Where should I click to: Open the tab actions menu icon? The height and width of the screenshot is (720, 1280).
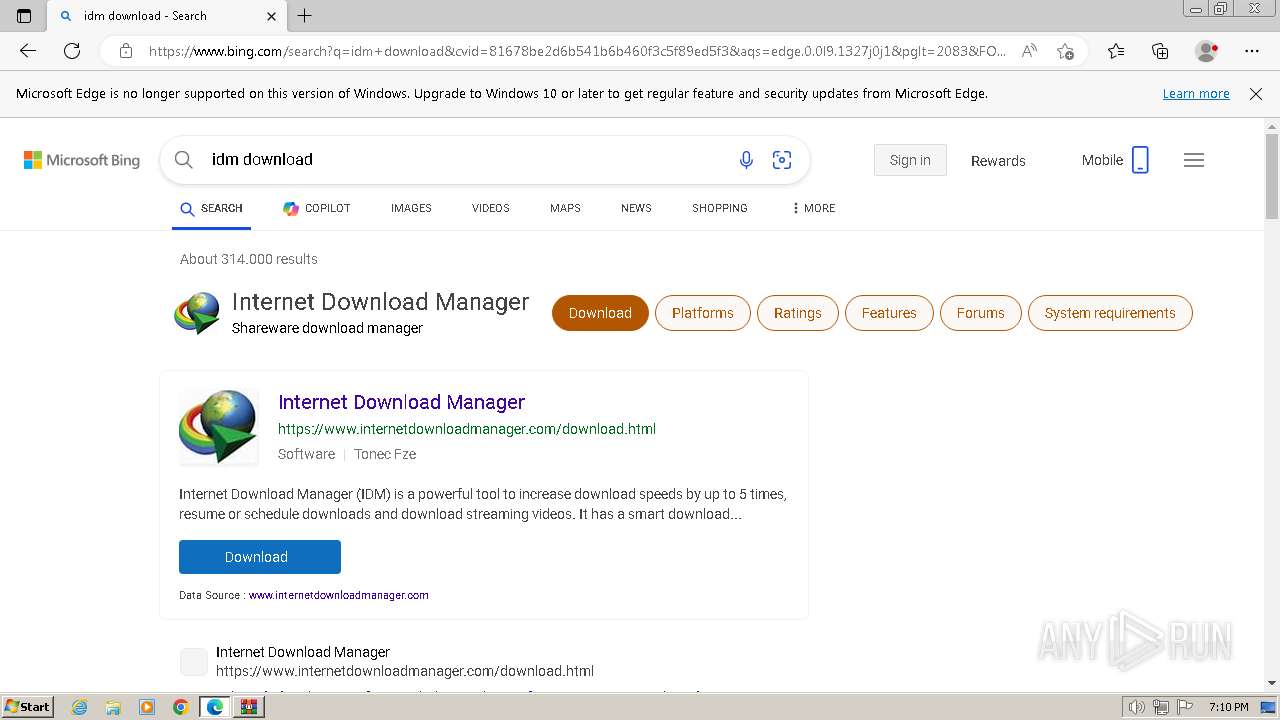(x=24, y=16)
